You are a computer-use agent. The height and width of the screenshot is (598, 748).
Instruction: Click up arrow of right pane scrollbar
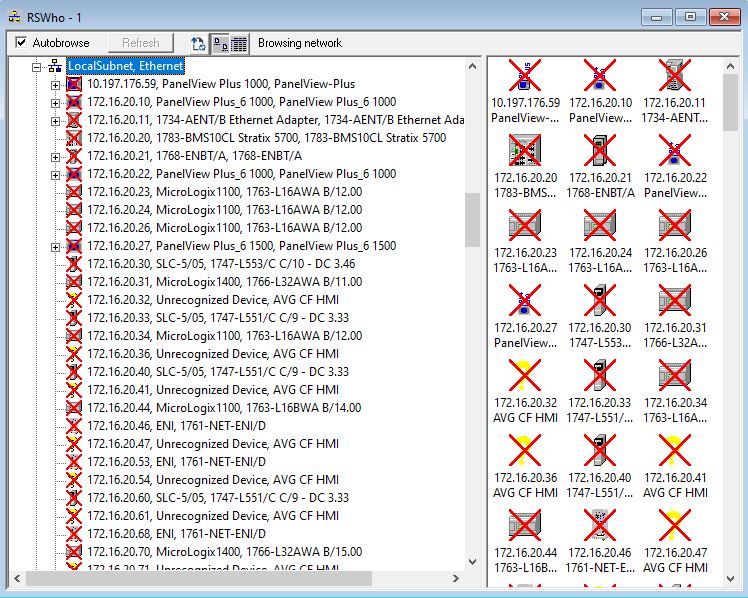click(730, 67)
